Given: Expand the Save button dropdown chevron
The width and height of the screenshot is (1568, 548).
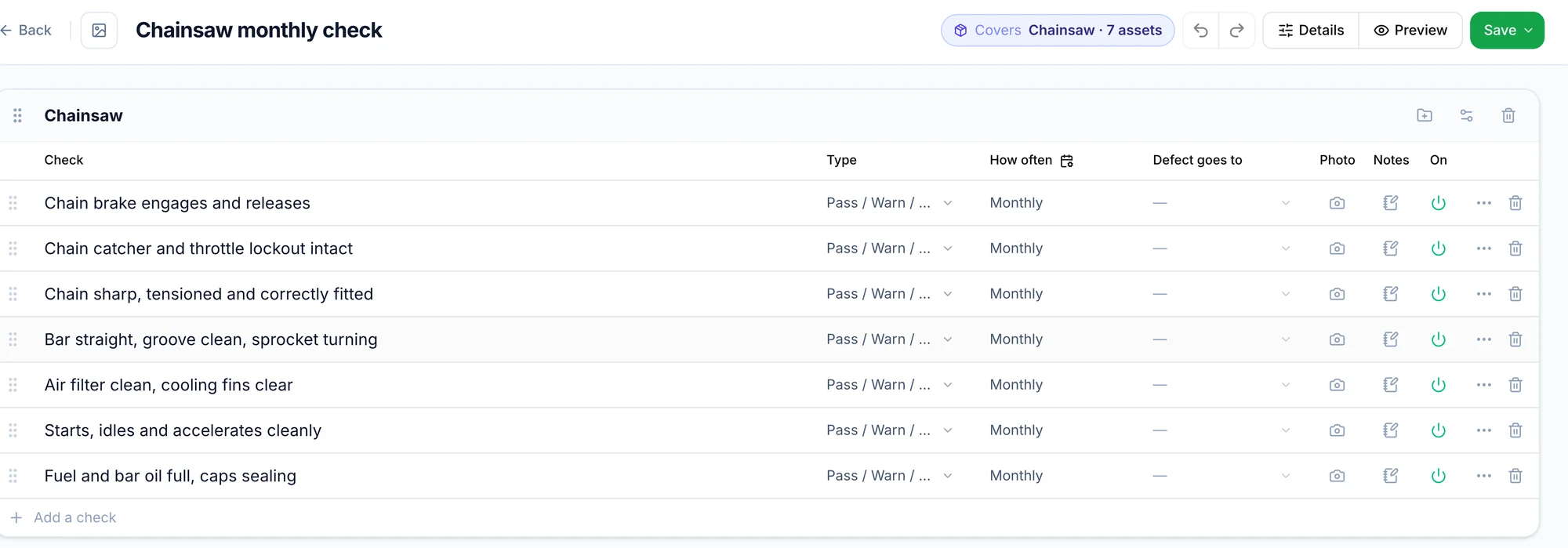Looking at the screenshot, I should [1528, 31].
